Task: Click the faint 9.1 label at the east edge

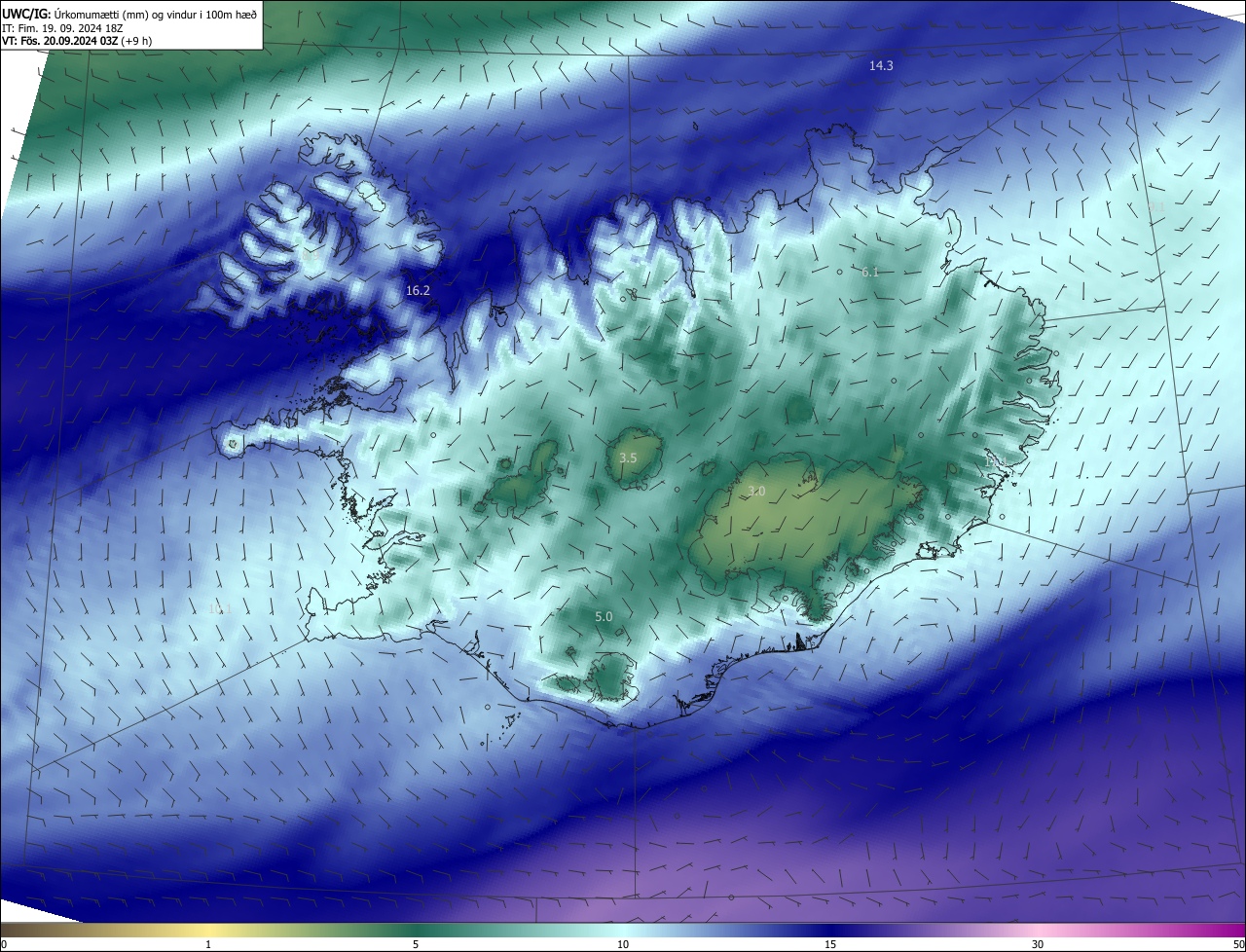Action: pyautogui.click(x=1156, y=206)
